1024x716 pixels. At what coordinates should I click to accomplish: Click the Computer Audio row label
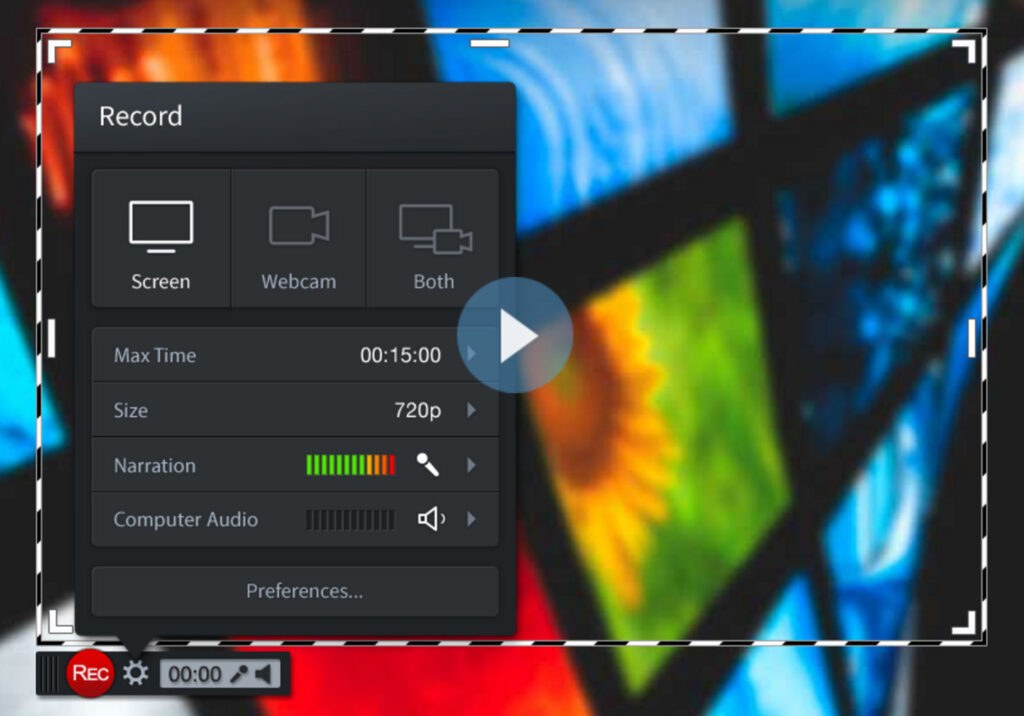tap(185, 519)
